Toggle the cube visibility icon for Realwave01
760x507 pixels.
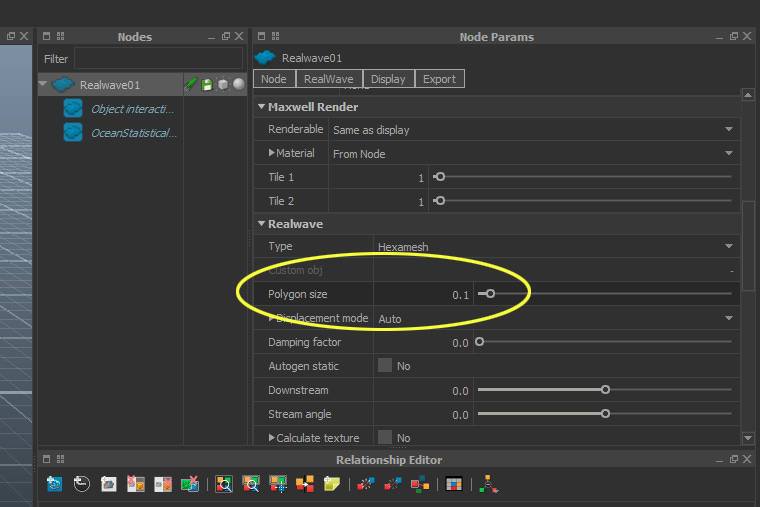coord(223,84)
